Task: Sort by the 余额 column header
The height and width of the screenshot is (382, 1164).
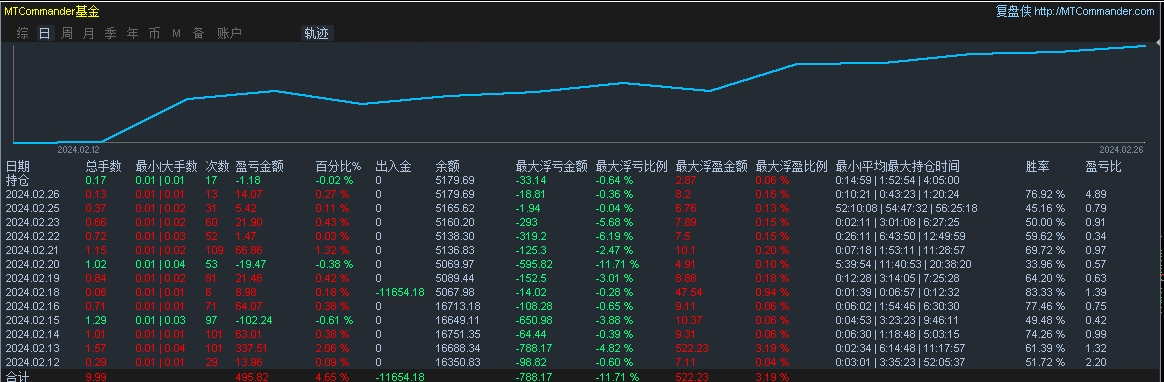Action: [448, 167]
